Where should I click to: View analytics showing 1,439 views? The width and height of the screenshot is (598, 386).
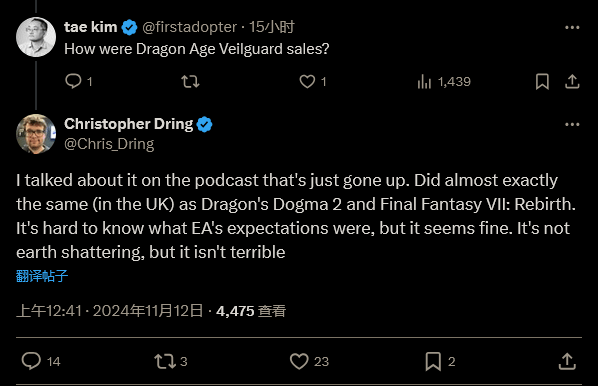coord(444,81)
